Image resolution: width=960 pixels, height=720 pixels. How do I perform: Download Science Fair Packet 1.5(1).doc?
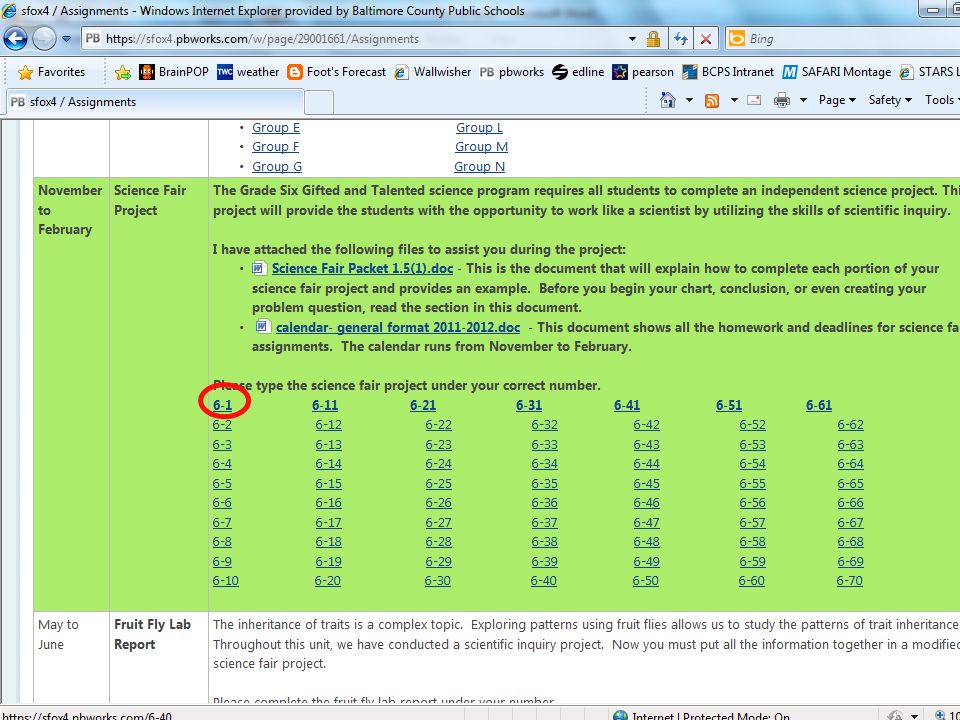tap(362, 268)
